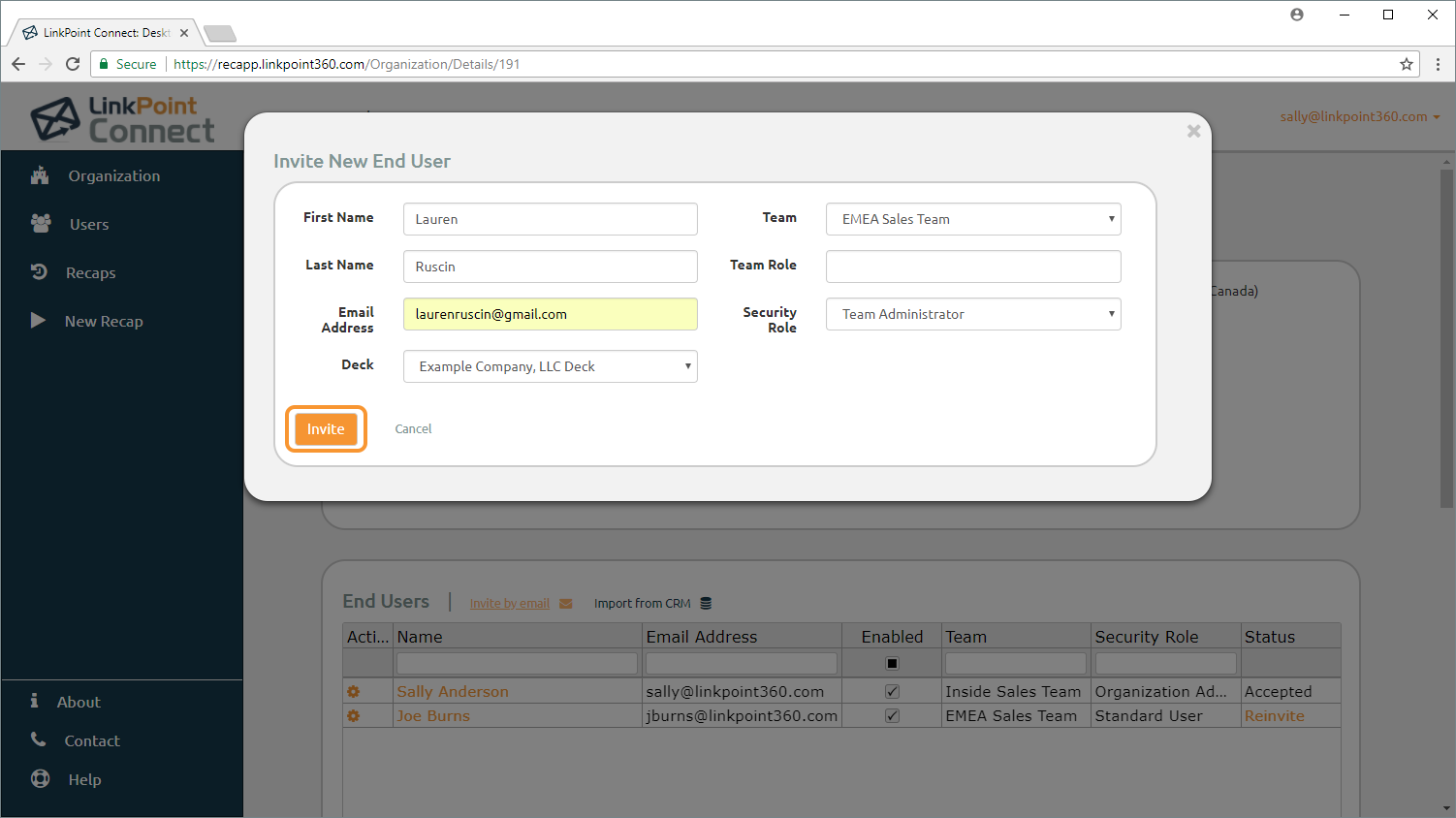This screenshot has height=818, width=1456.
Task: Bookmark this page with the star
Action: (x=1406, y=64)
